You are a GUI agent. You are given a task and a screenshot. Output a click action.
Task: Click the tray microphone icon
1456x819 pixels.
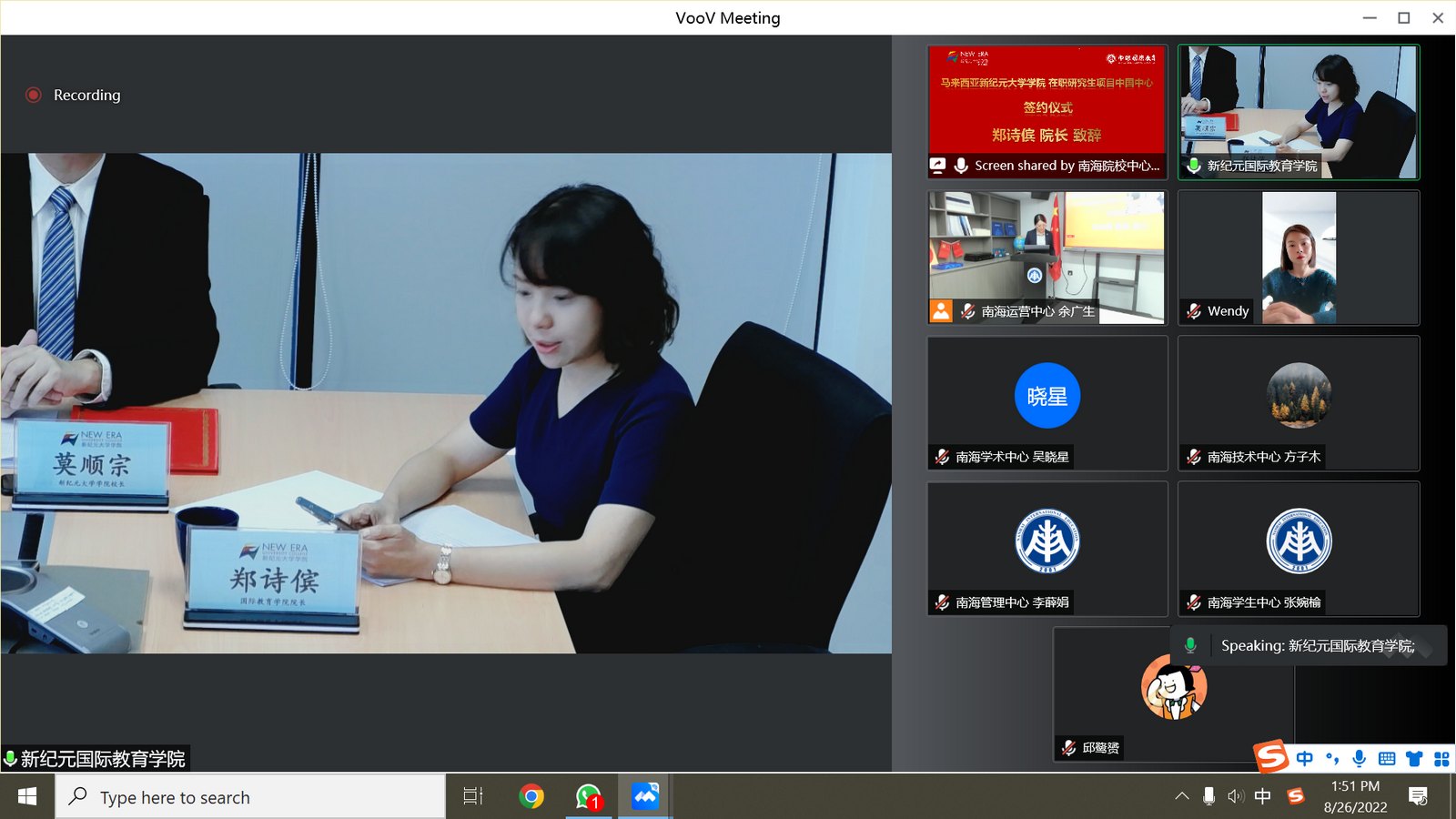[1208, 796]
